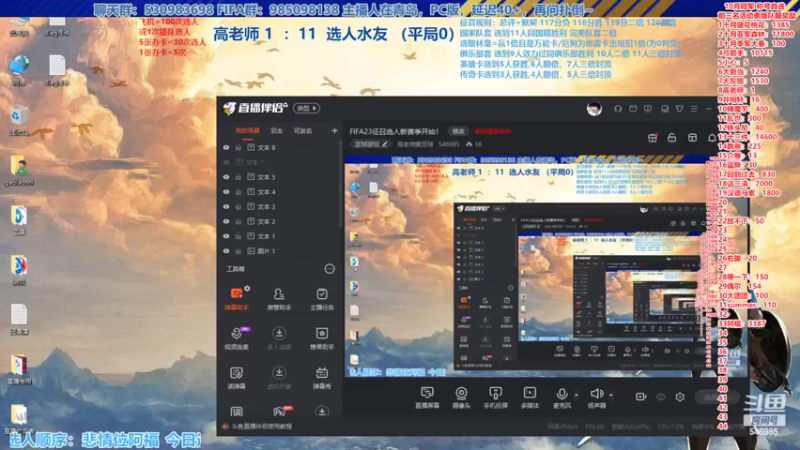Open 弹幕助手 settings gear

pos(247,289)
